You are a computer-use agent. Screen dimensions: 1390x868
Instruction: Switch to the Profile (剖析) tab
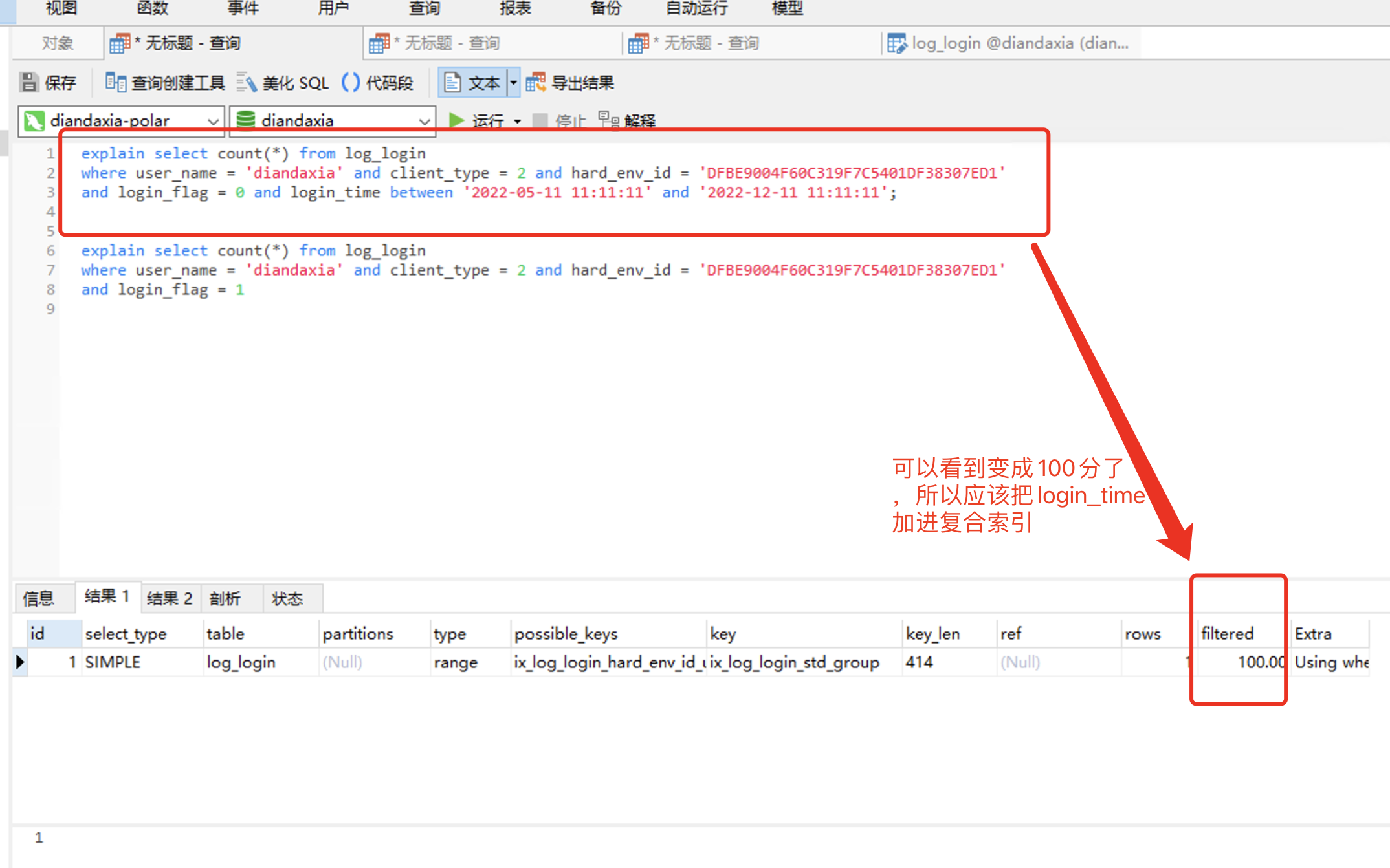[x=225, y=598]
